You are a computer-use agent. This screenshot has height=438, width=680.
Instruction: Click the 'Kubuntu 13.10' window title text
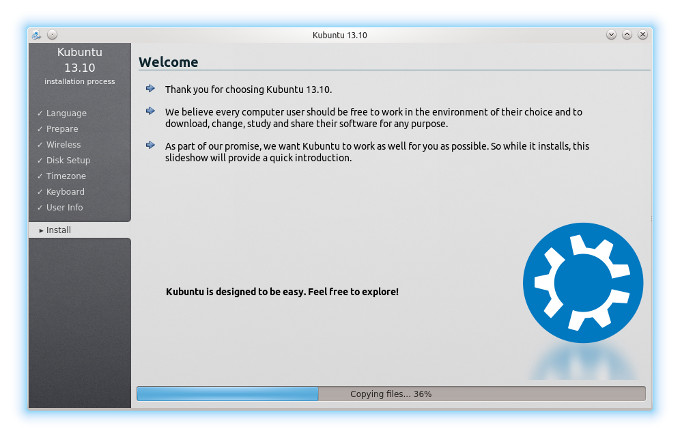click(340, 35)
